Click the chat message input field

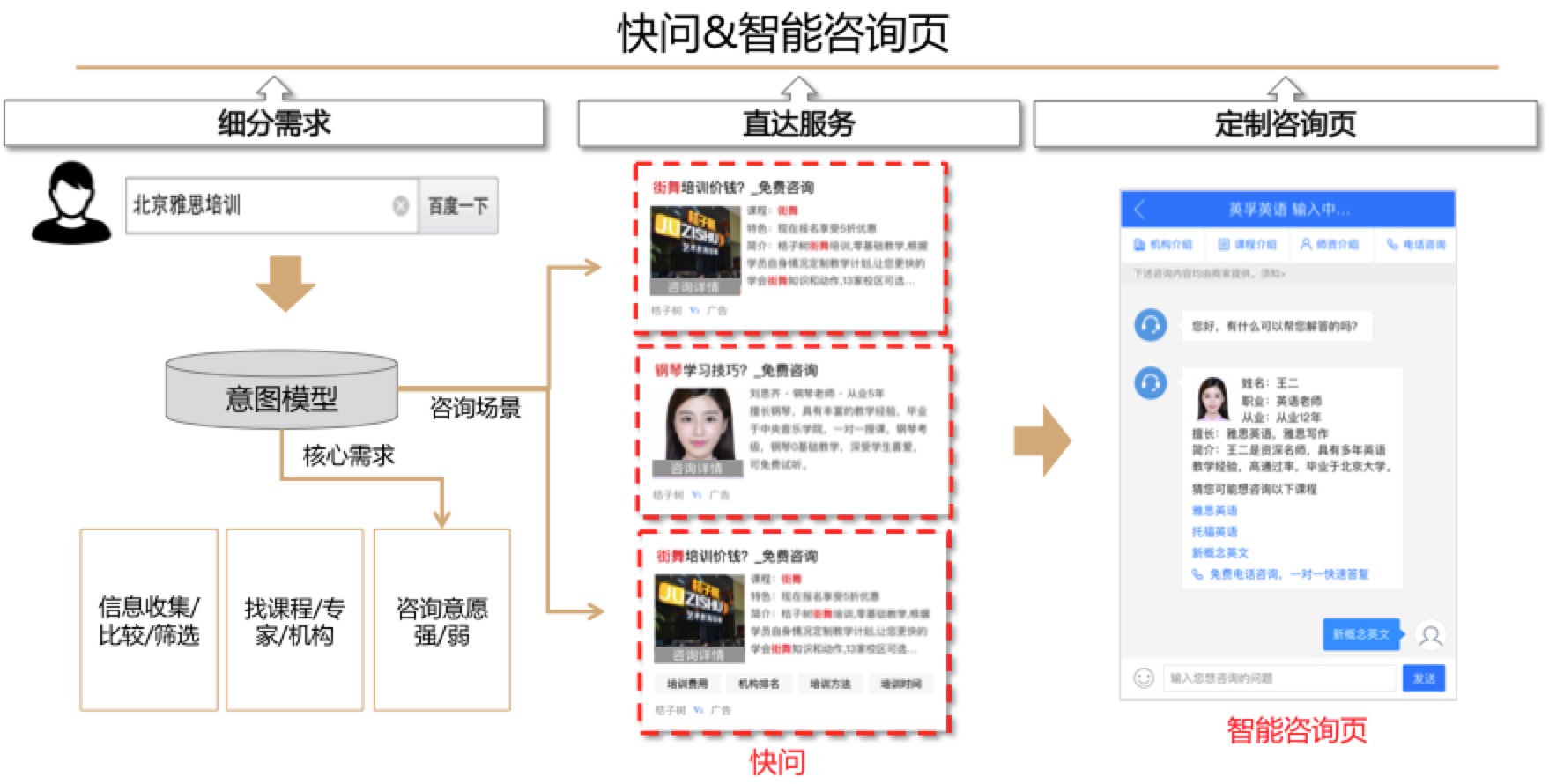tap(1282, 678)
